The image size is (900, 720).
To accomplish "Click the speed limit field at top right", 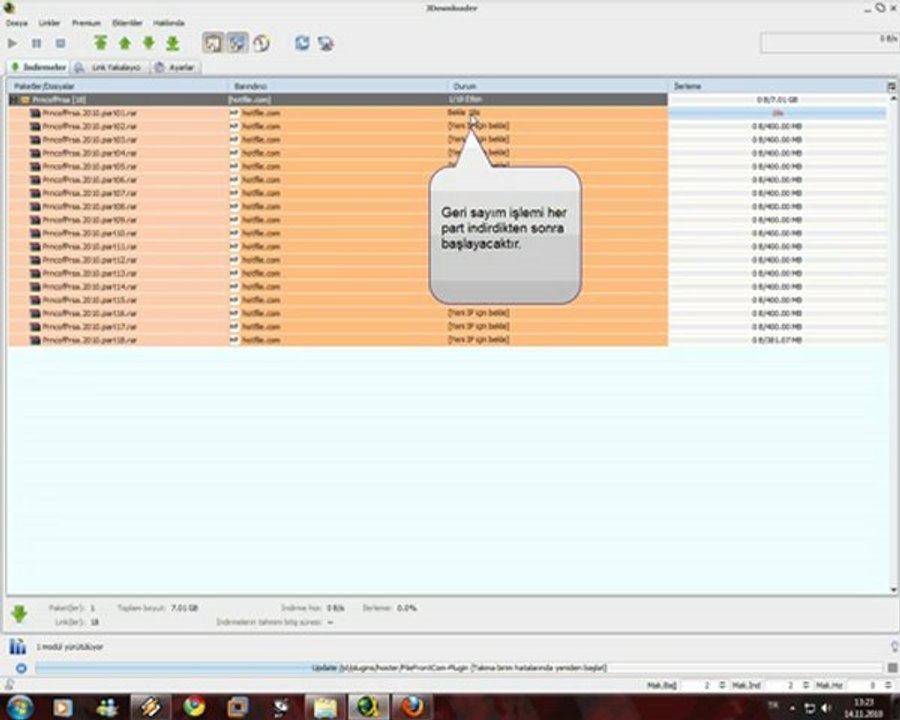I will pos(829,43).
